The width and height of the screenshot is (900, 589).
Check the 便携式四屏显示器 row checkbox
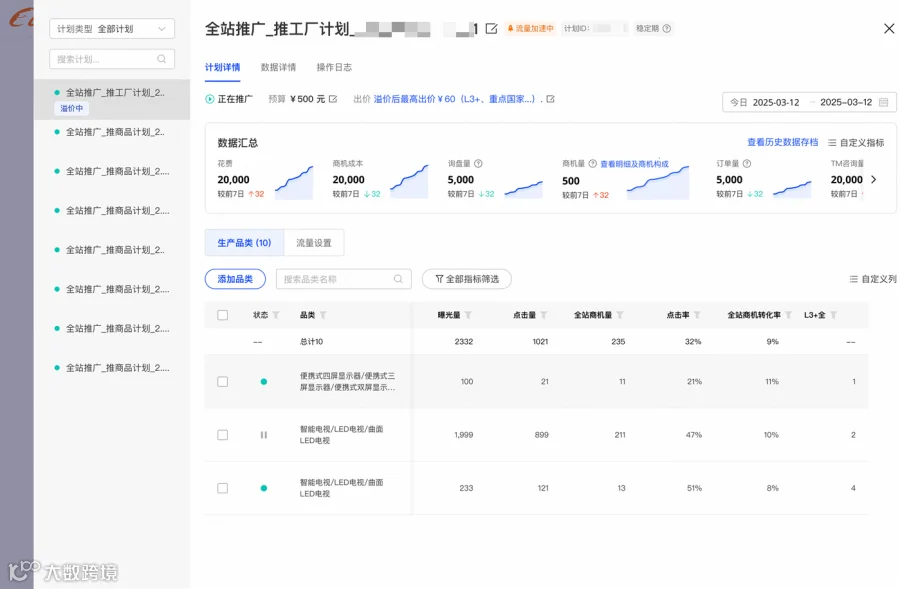tap(223, 382)
